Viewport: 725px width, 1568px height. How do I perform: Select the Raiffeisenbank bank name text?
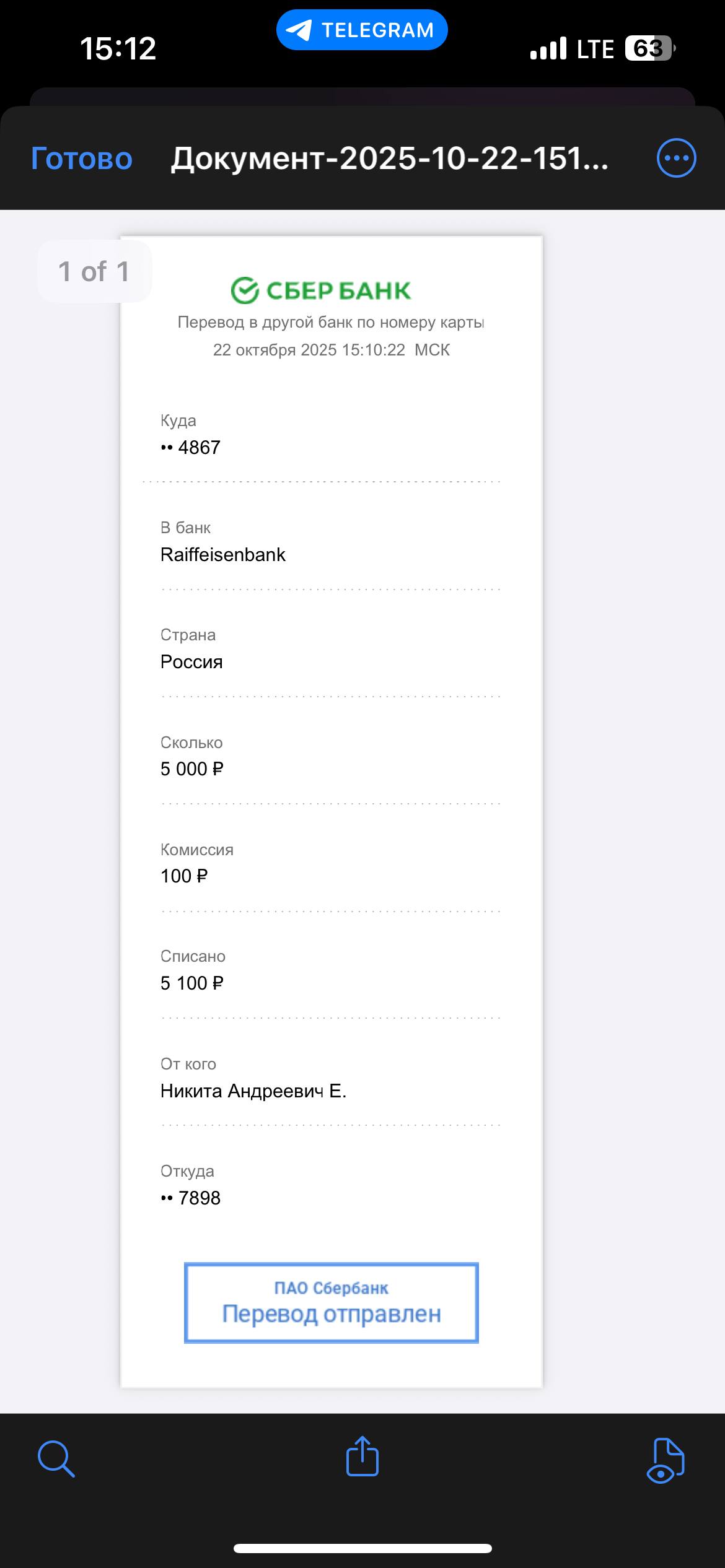click(223, 555)
